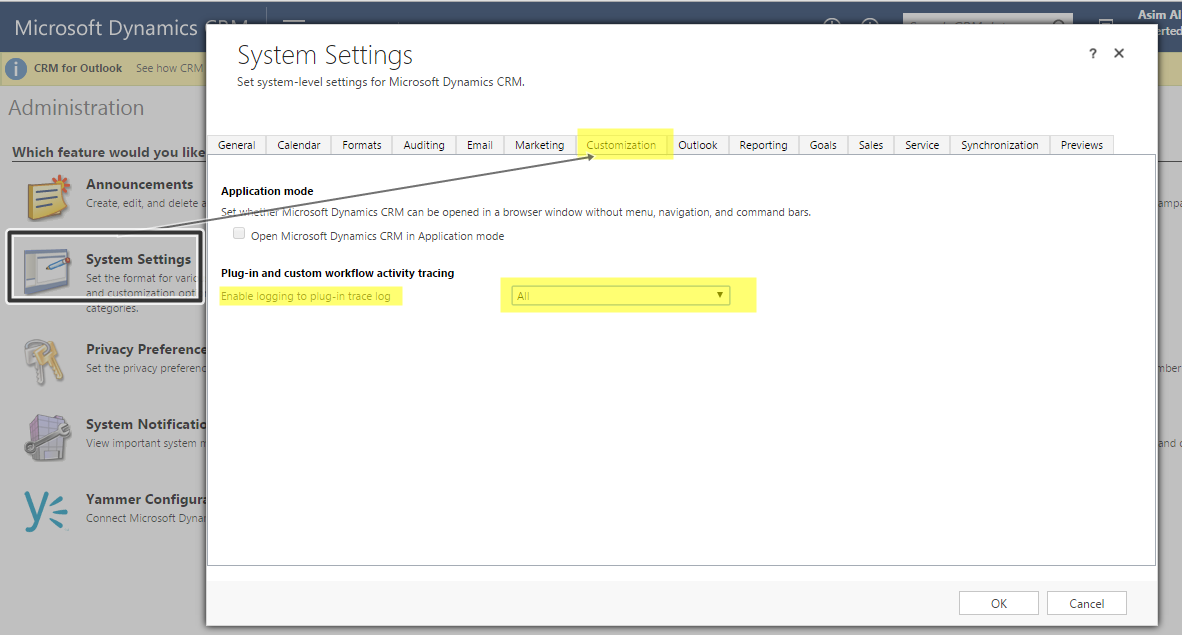Viewport: 1182px width, 635px height.
Task: Click the OK button to save settings
Action: pyautogui.click(x=998, y=602)
